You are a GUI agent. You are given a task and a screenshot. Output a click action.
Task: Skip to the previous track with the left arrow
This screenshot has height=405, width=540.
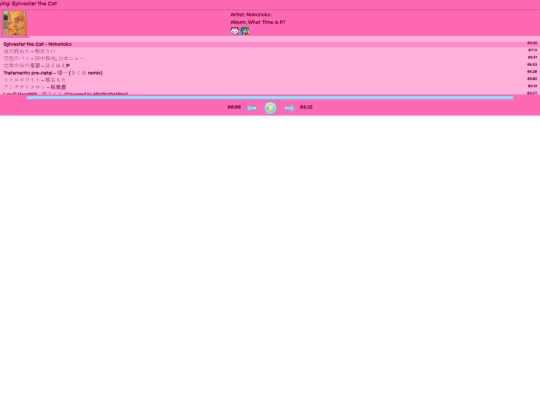click(252, 108)
